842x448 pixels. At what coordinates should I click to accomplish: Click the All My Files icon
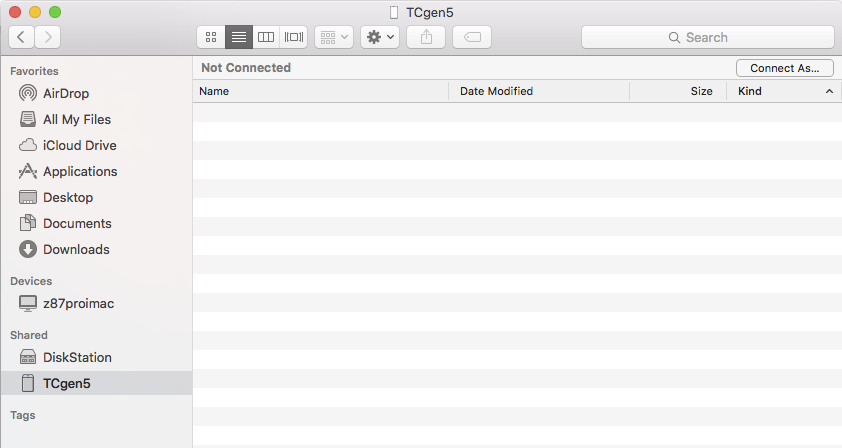click(28, 119)
